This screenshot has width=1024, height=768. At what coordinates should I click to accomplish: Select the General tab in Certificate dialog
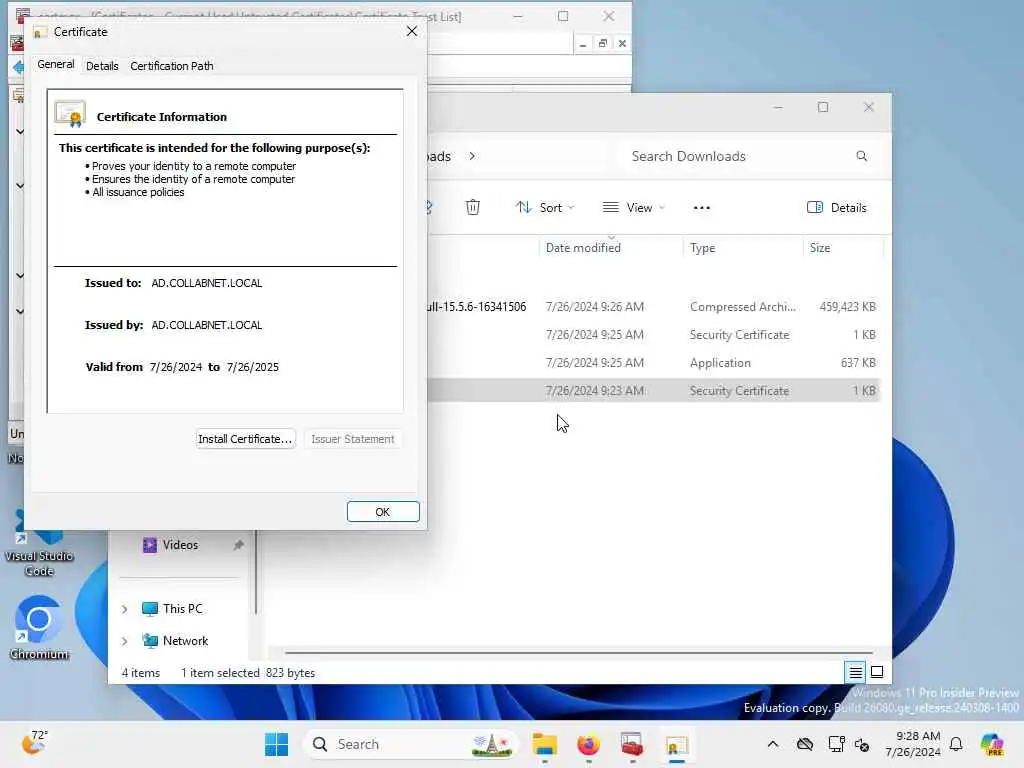tap(56, 64)
